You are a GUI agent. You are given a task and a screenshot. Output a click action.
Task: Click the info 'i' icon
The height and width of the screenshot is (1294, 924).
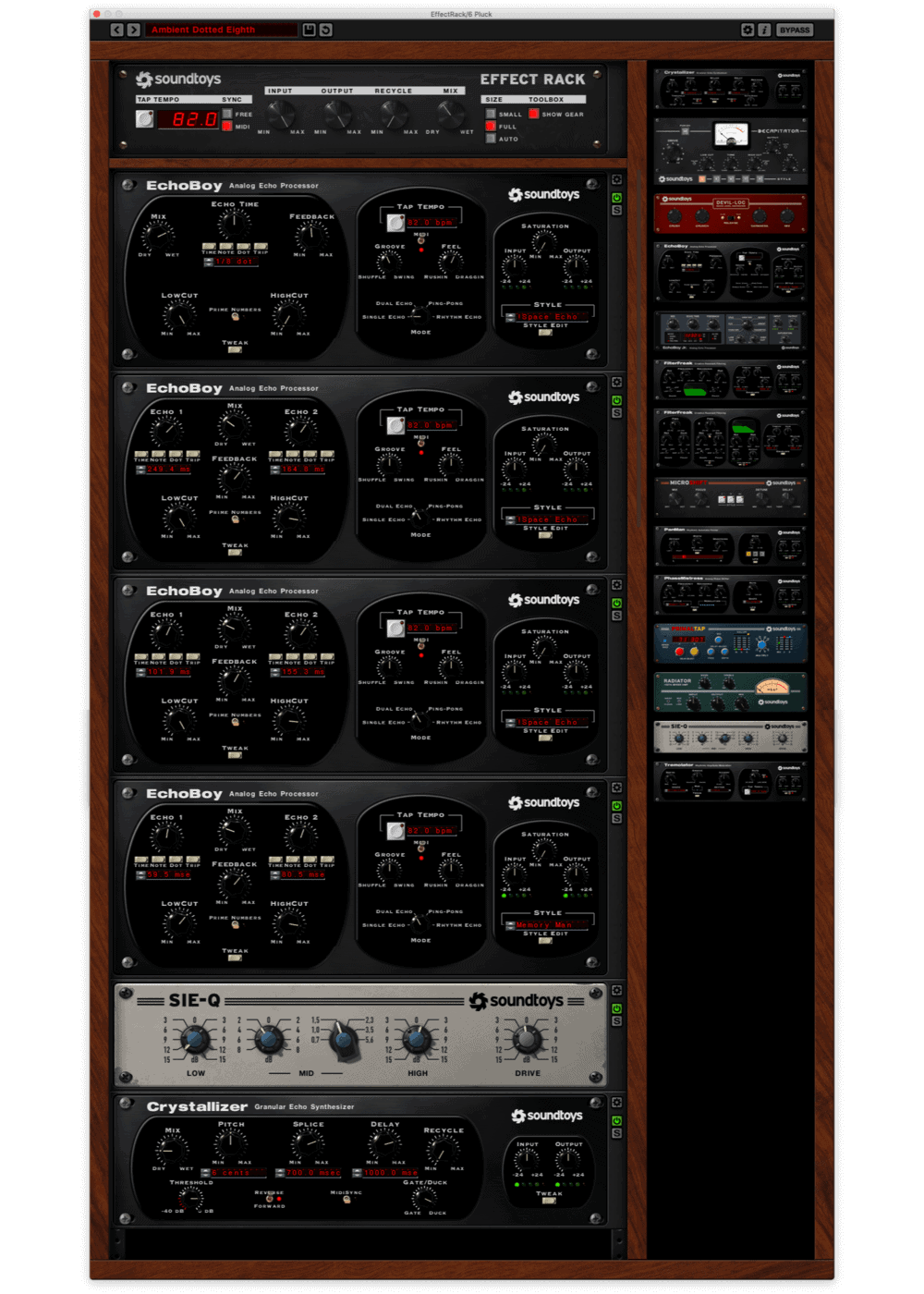coord(764,30)
